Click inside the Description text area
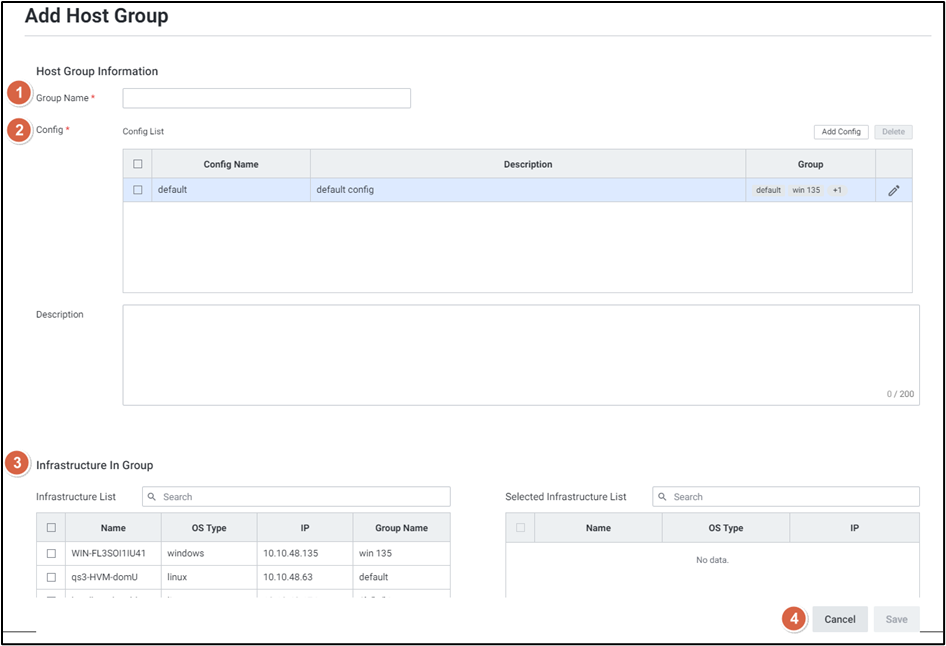Viewport: 946px width, 646px height. point(520,355)
